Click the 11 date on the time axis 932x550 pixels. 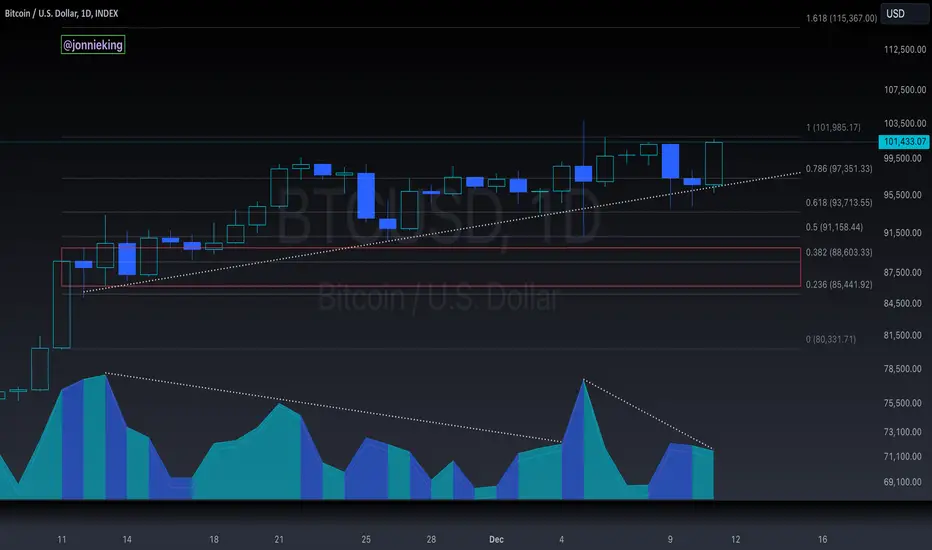[x=62, y=539]
